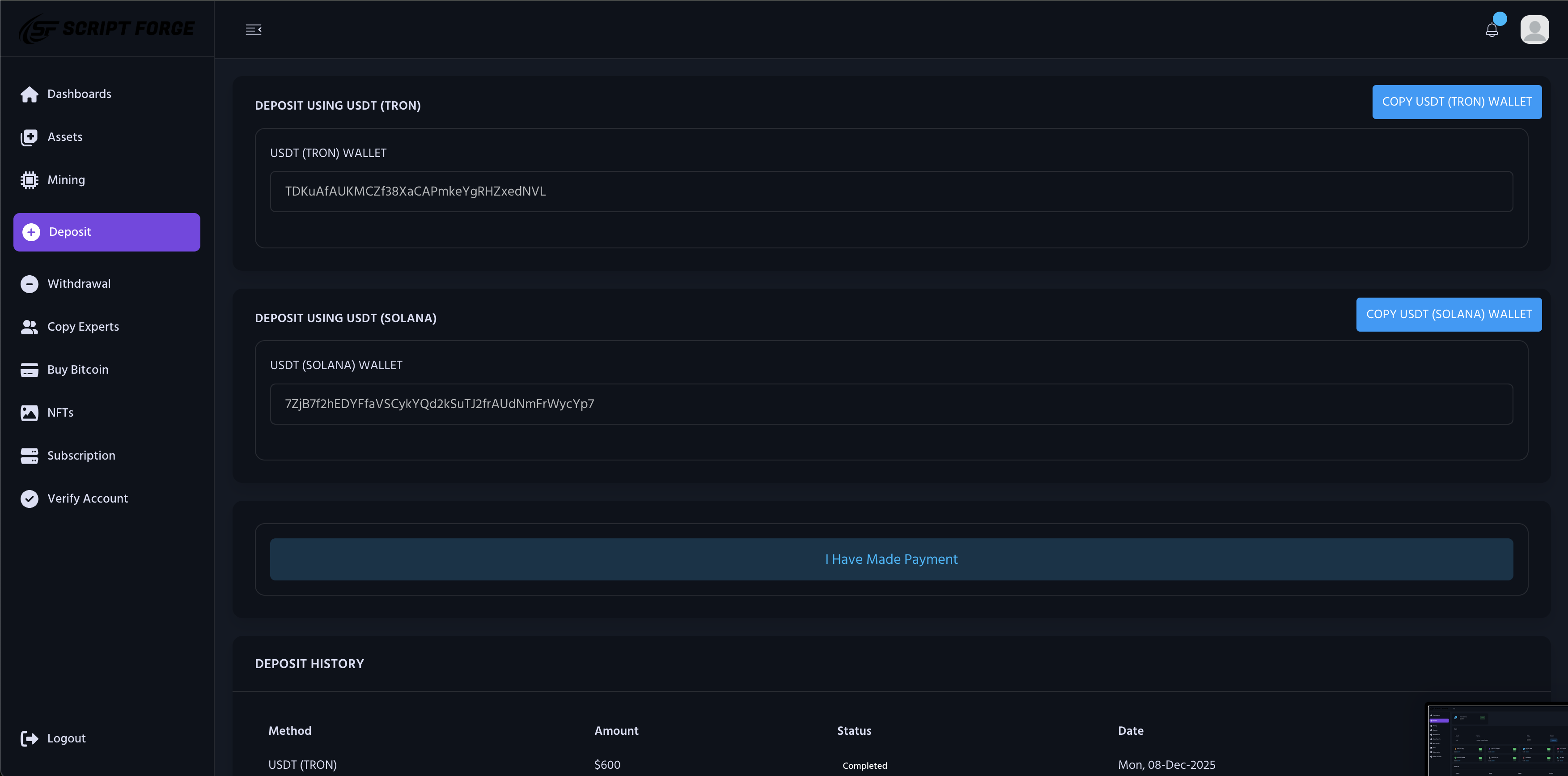Click I Have Made Payment button
Screen dimensions: 1568x776
891,559
